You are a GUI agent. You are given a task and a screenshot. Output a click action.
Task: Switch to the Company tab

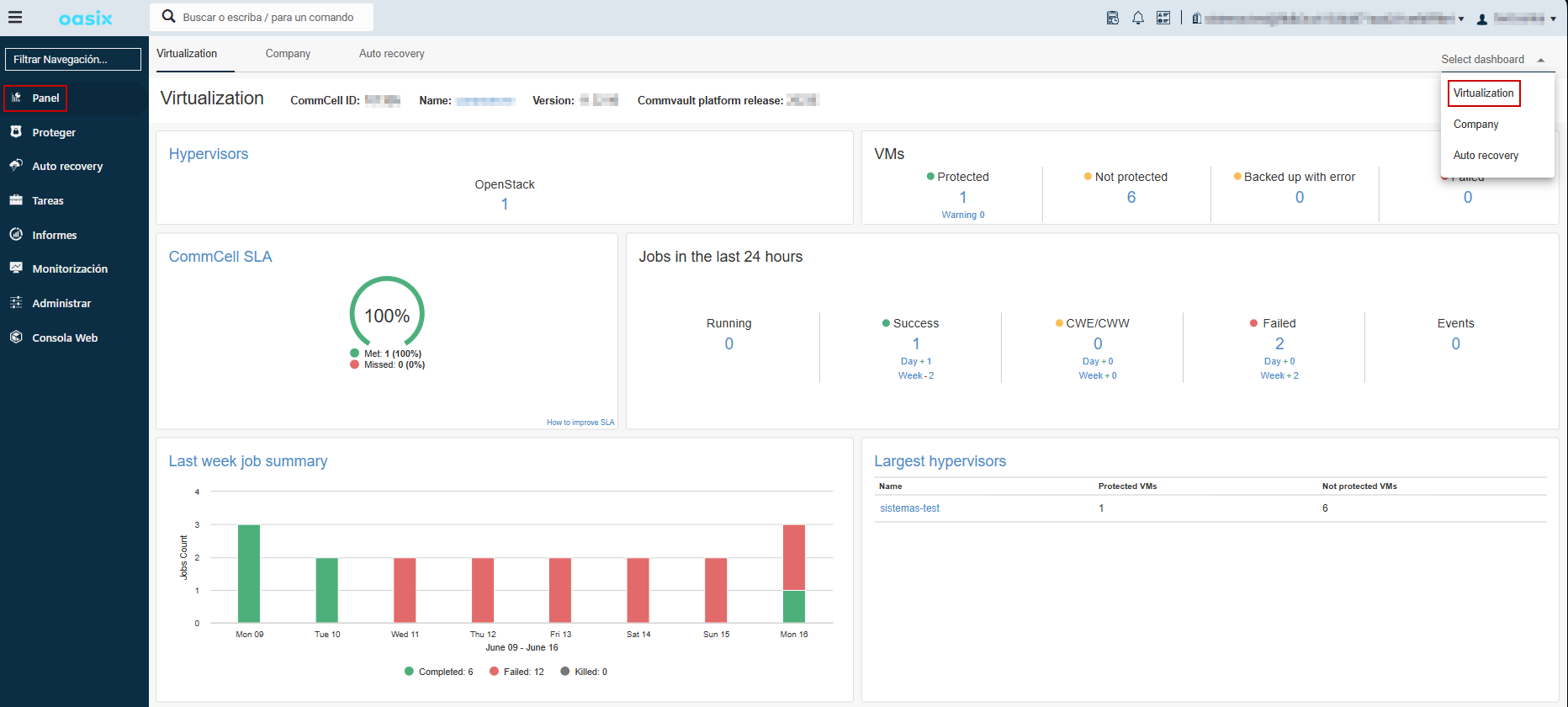point(288,54)
